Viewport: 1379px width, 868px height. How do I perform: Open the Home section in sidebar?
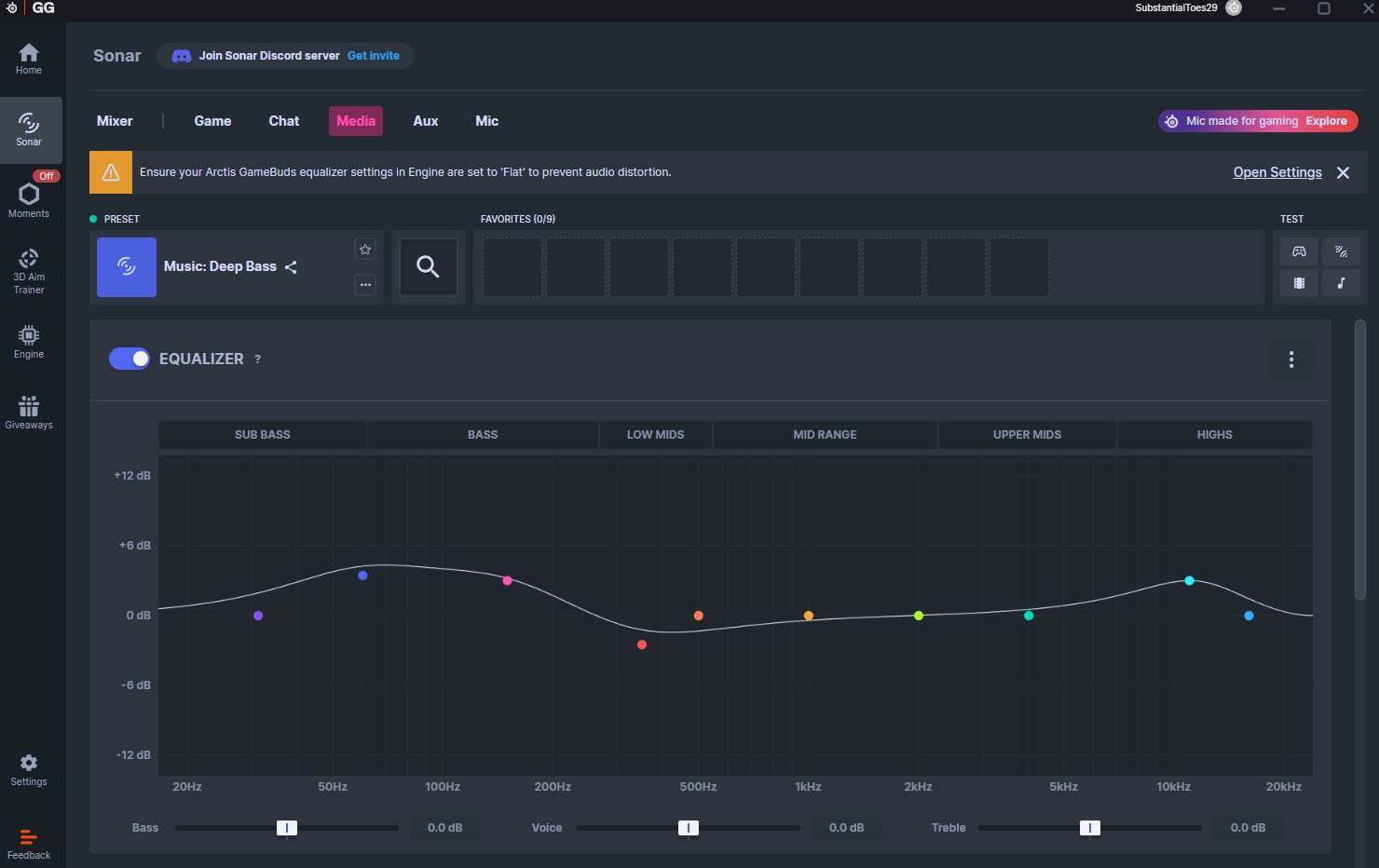(29, 59)
